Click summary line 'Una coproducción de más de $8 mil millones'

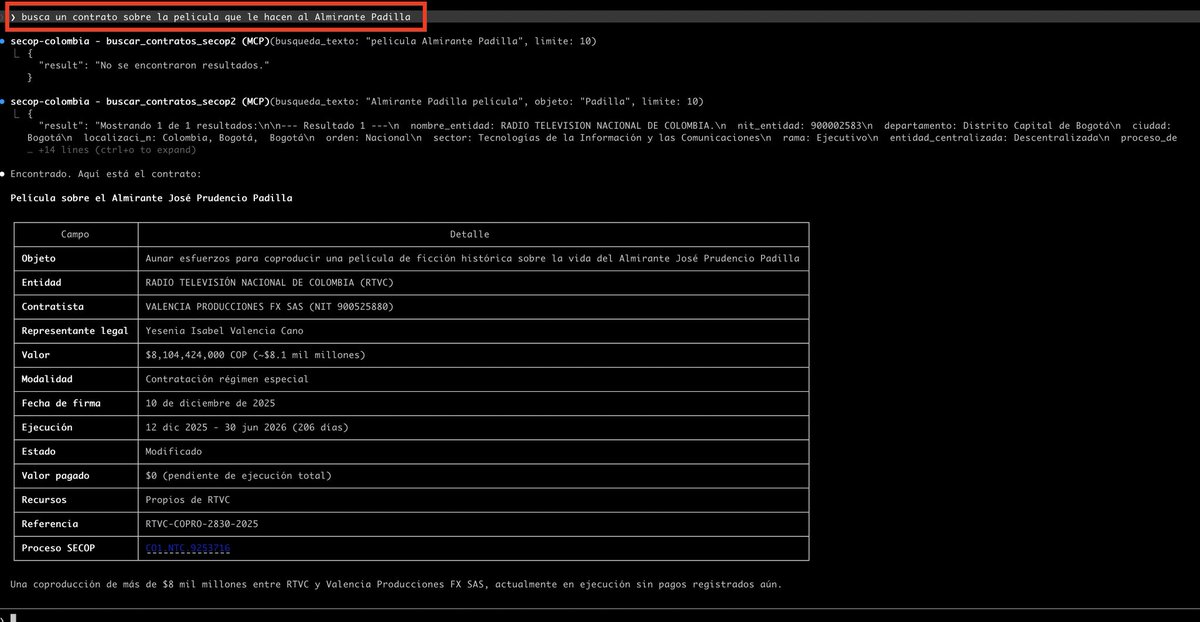(396, 584)
